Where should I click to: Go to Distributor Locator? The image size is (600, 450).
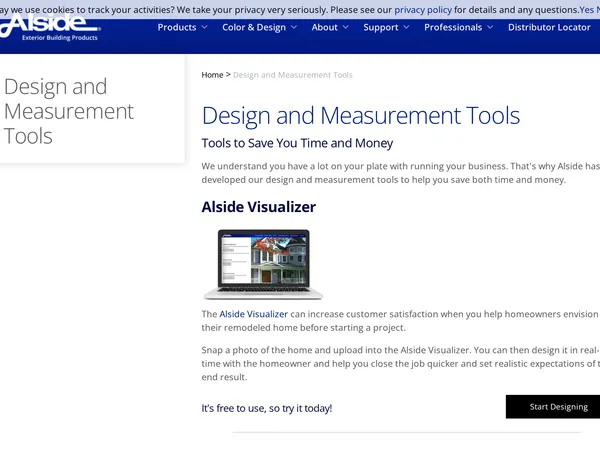coord(549,28)
